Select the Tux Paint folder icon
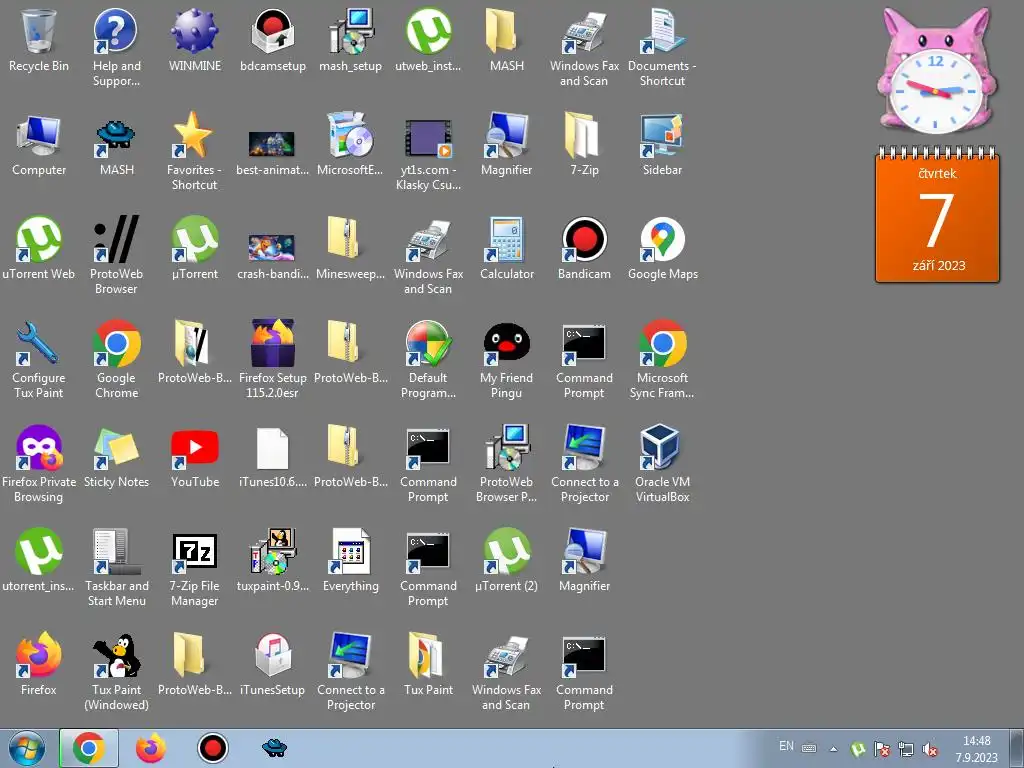1024x768 pixels. point(428,655)
